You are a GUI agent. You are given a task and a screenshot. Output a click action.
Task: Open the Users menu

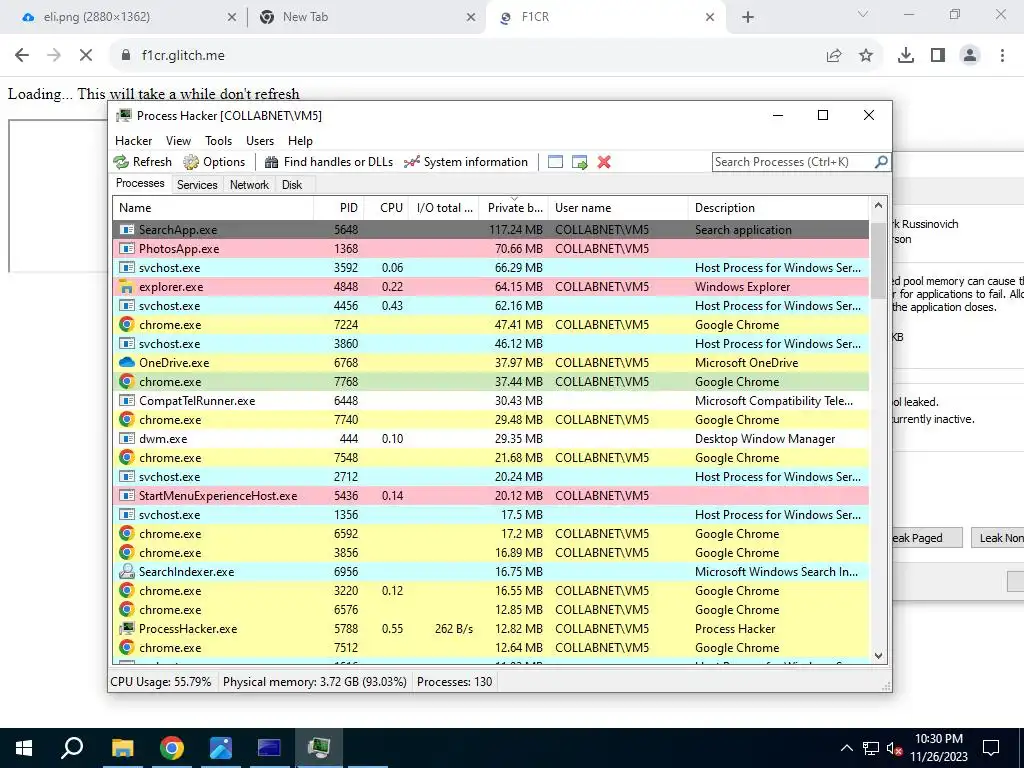[x=260, y=140]
